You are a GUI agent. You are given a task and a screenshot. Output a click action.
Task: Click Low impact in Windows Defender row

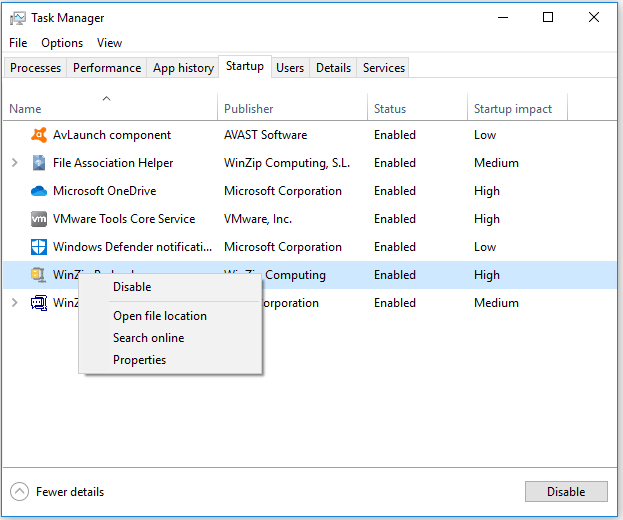pos(485,247)
